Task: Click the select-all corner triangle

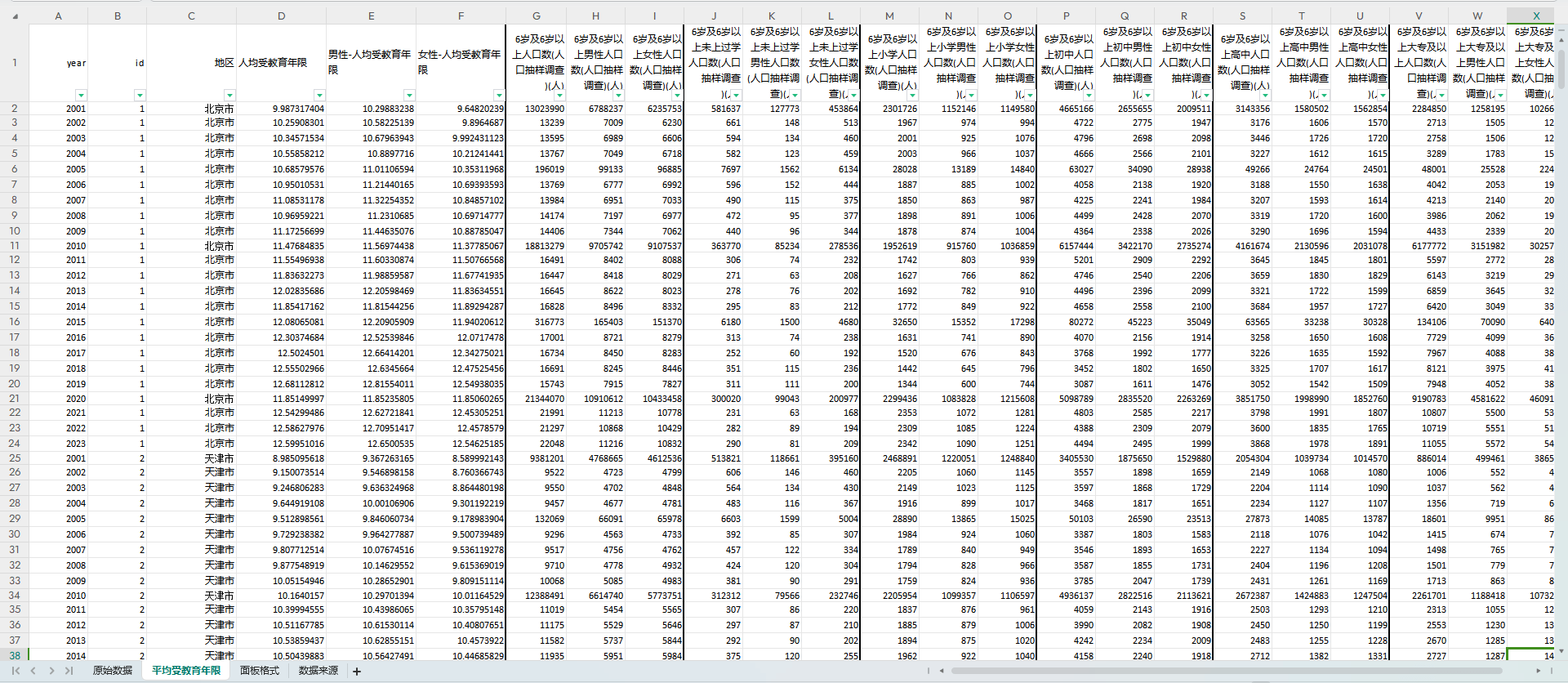Action: [x=15, y=16]
